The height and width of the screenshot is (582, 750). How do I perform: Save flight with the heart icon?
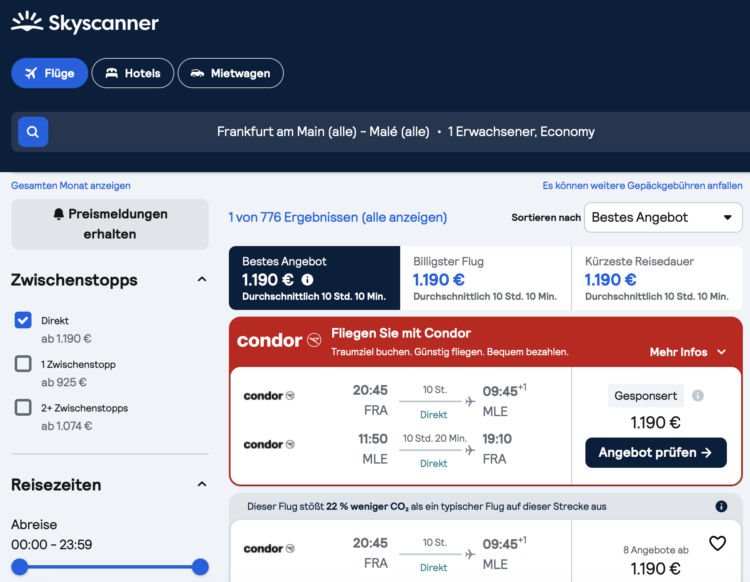[717, 543]
